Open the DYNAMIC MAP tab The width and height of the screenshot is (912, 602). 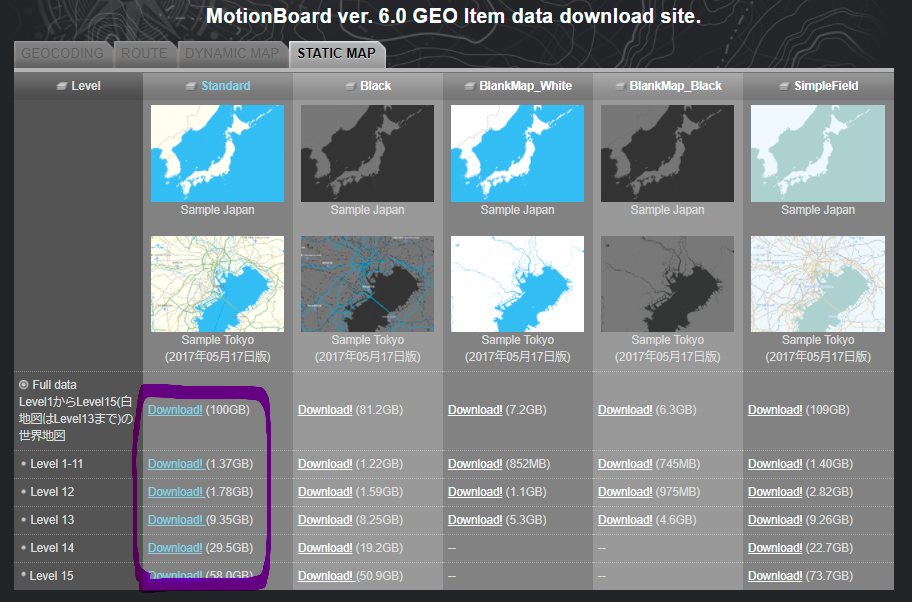pyautogui.click(x=231, y=54)
